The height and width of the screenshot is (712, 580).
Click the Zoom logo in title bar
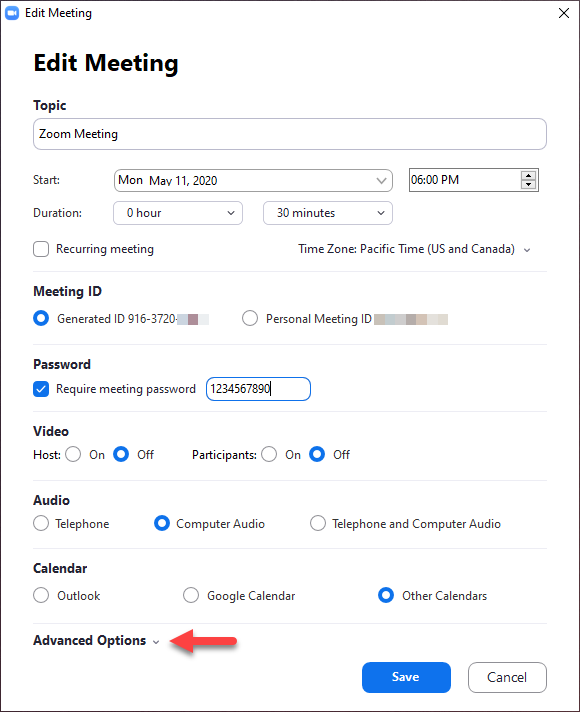(x=11, y=13)
